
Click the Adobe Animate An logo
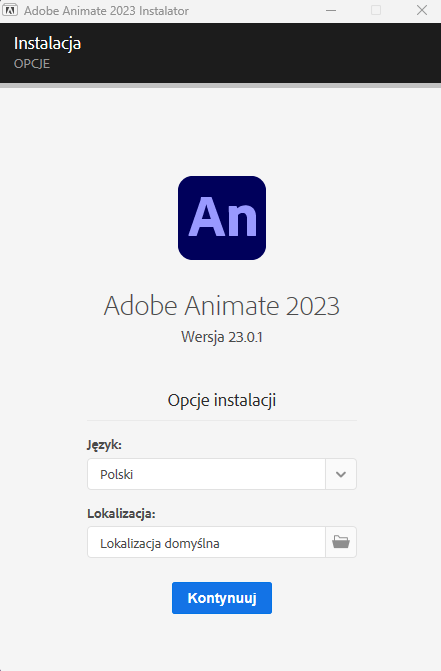[222, 218]
